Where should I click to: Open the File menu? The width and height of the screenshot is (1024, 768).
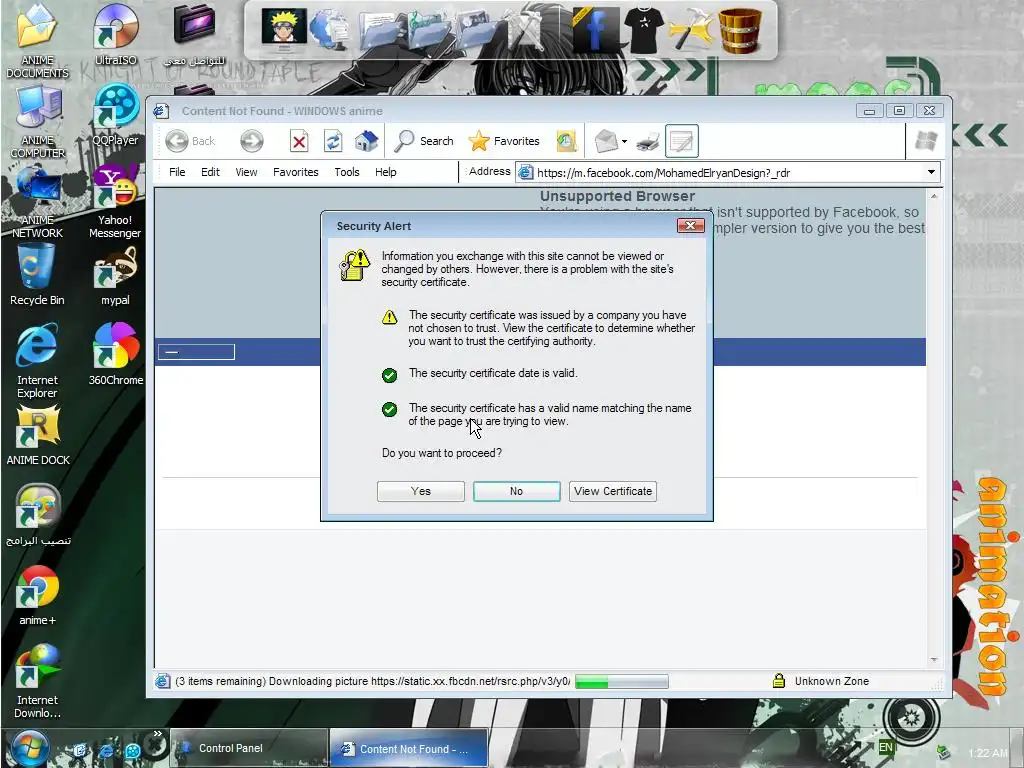click(x=177, y=172)
